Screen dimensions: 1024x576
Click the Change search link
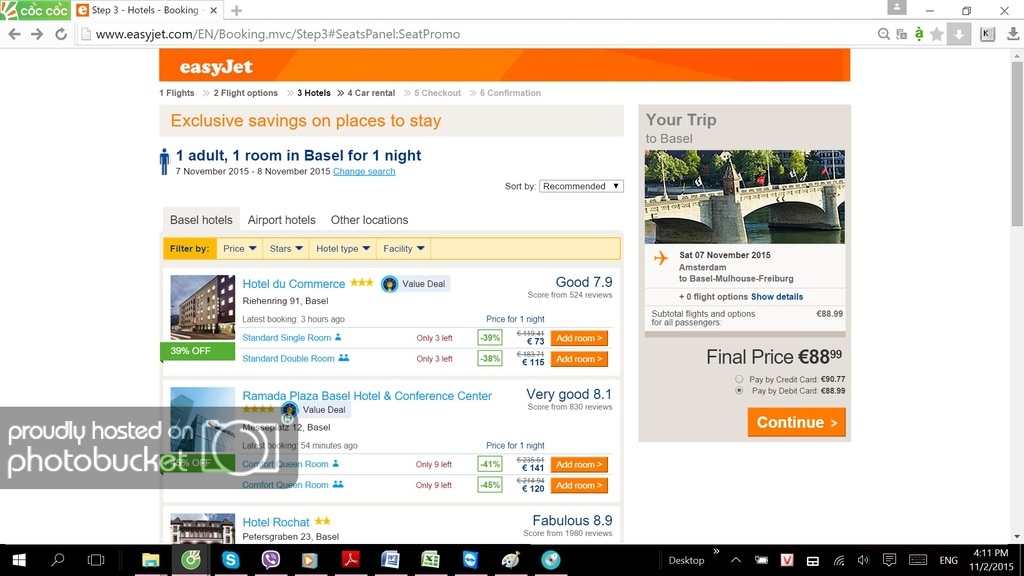[364, 171]
